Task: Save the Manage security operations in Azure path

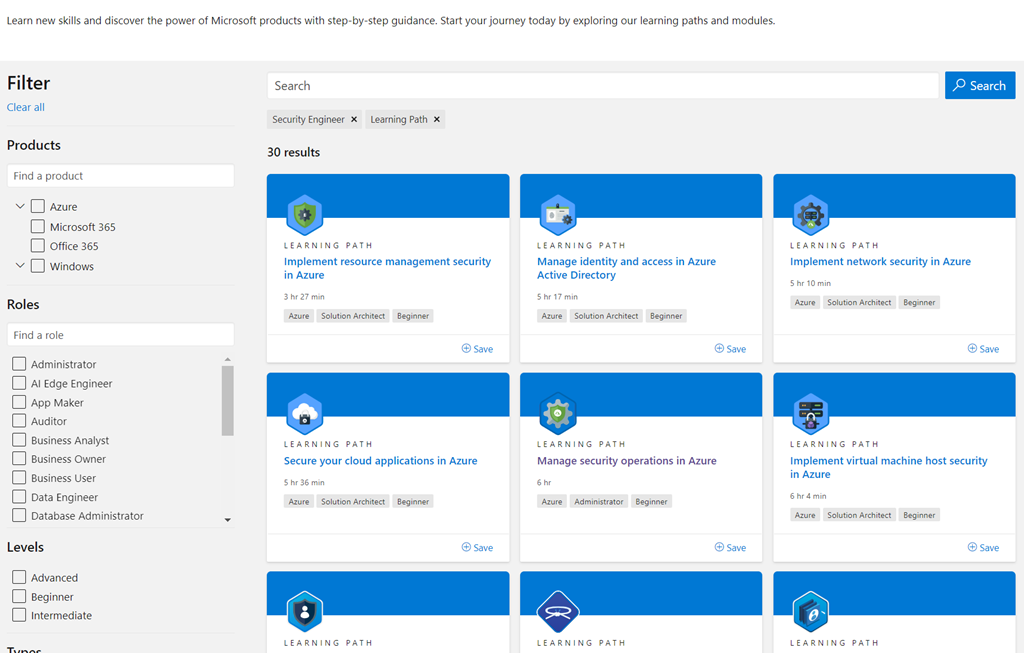Action: tap(730, 547)
